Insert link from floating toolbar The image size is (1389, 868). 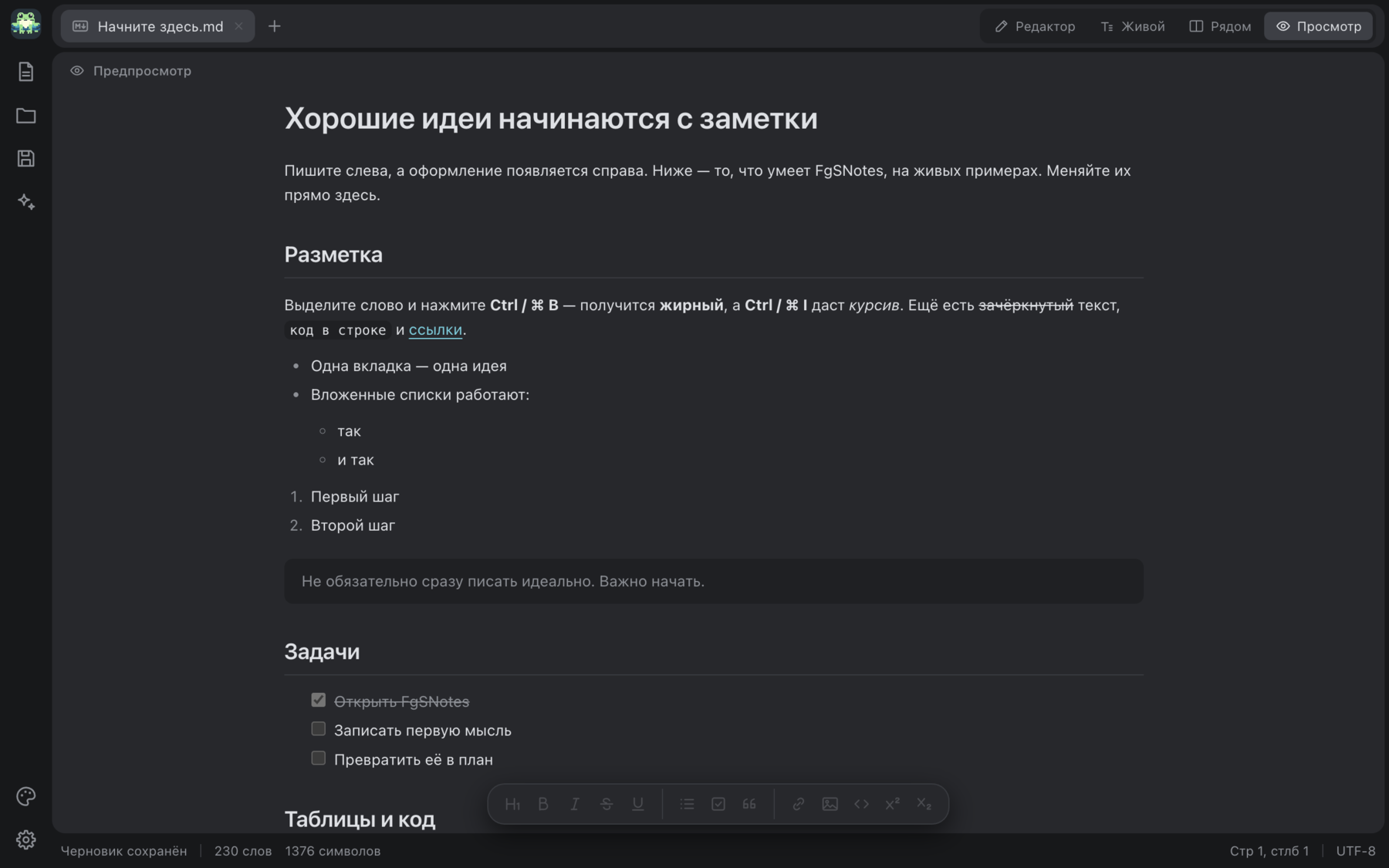pyautogui.click(x=799, y=804)
